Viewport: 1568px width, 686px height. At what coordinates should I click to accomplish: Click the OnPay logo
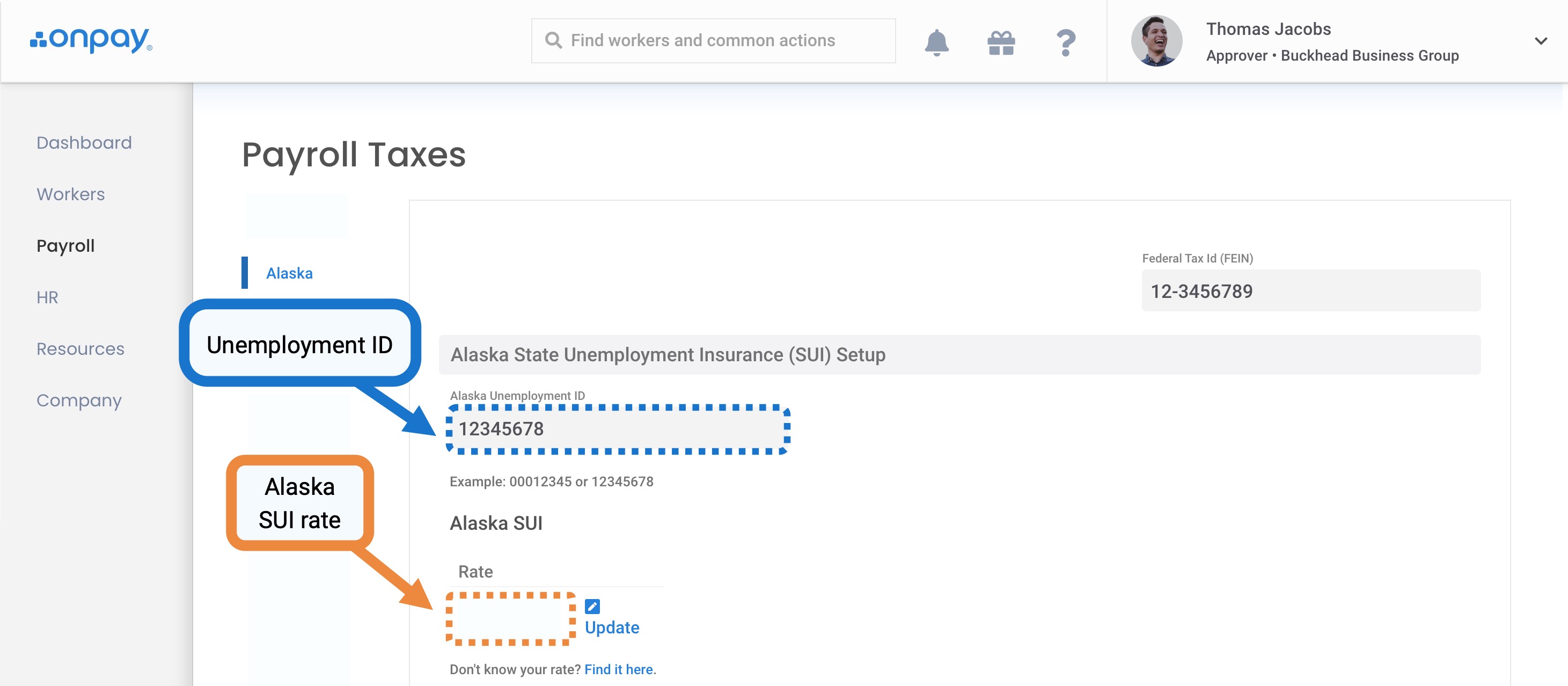pyautogui.click(x=91, y=40)
